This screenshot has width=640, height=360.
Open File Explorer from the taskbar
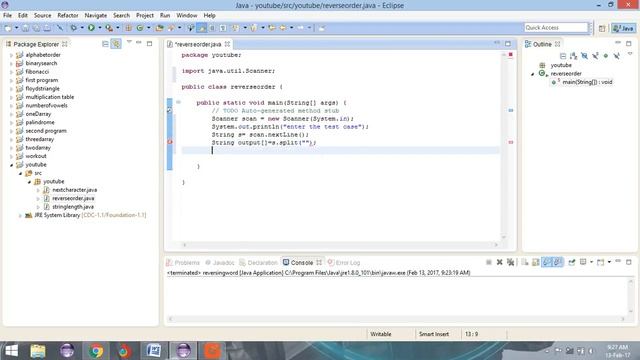click(38, 351)
